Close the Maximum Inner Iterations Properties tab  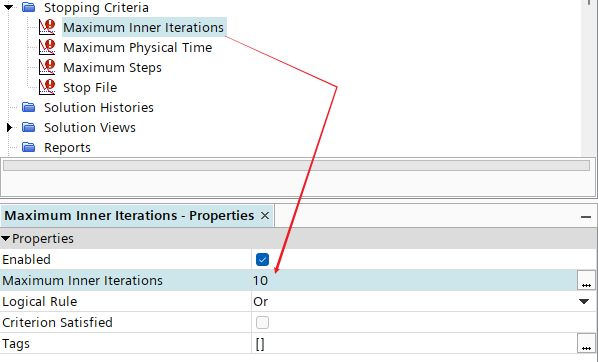[265, 216]
